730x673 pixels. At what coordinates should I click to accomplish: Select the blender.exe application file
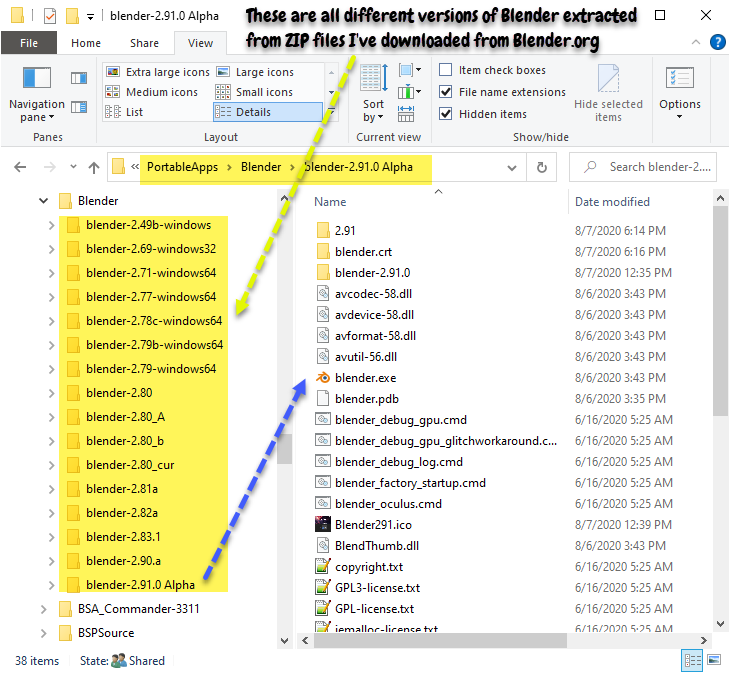pos(365,378)
